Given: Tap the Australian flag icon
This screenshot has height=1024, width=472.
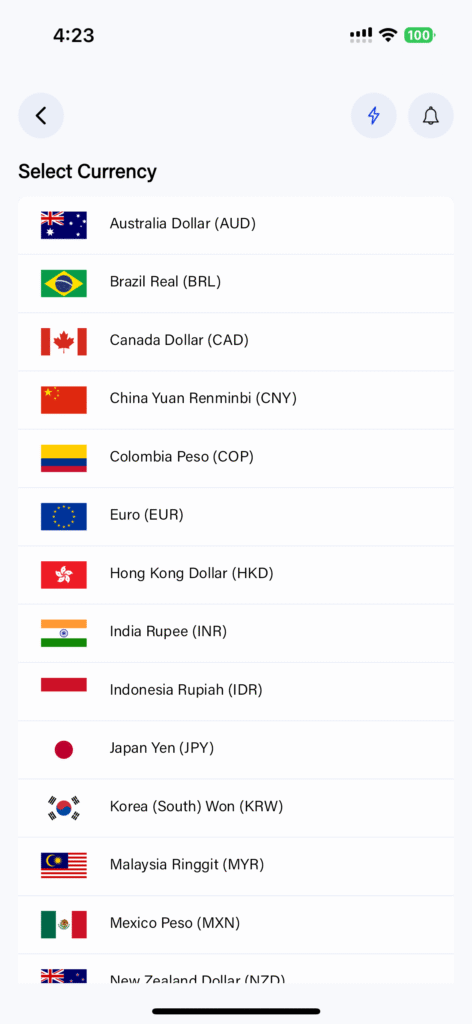Looking at the screenshot, I should [63, 225].
